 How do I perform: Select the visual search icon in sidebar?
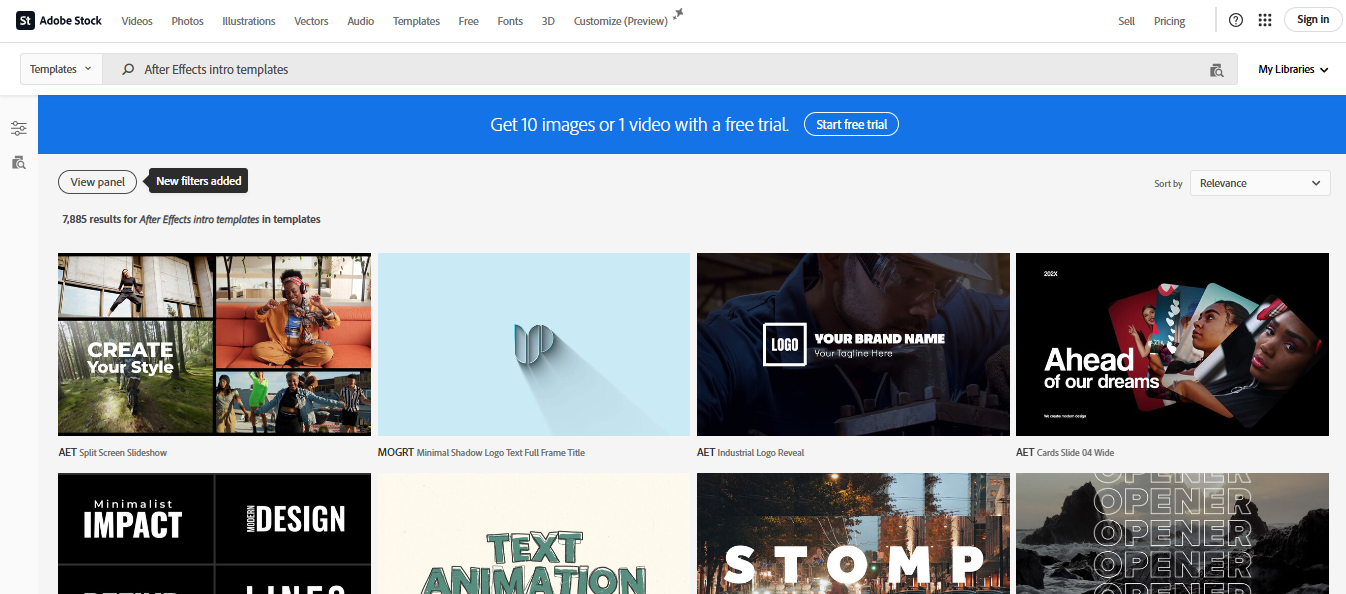pos(18,162)
